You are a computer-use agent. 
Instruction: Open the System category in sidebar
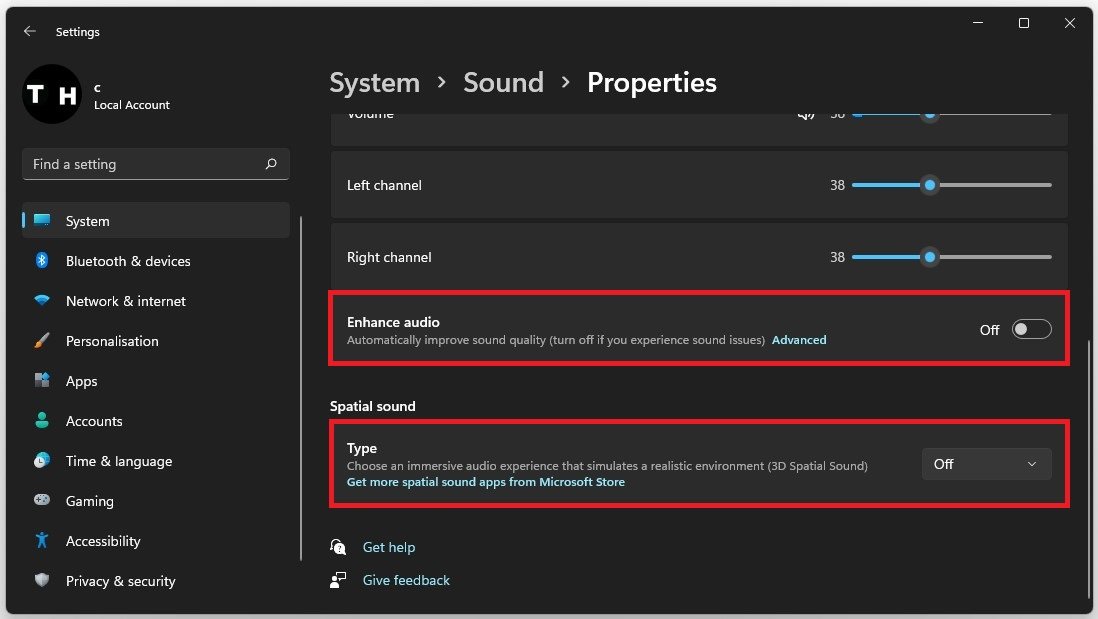pyautogui.click(x=88, y=221)
